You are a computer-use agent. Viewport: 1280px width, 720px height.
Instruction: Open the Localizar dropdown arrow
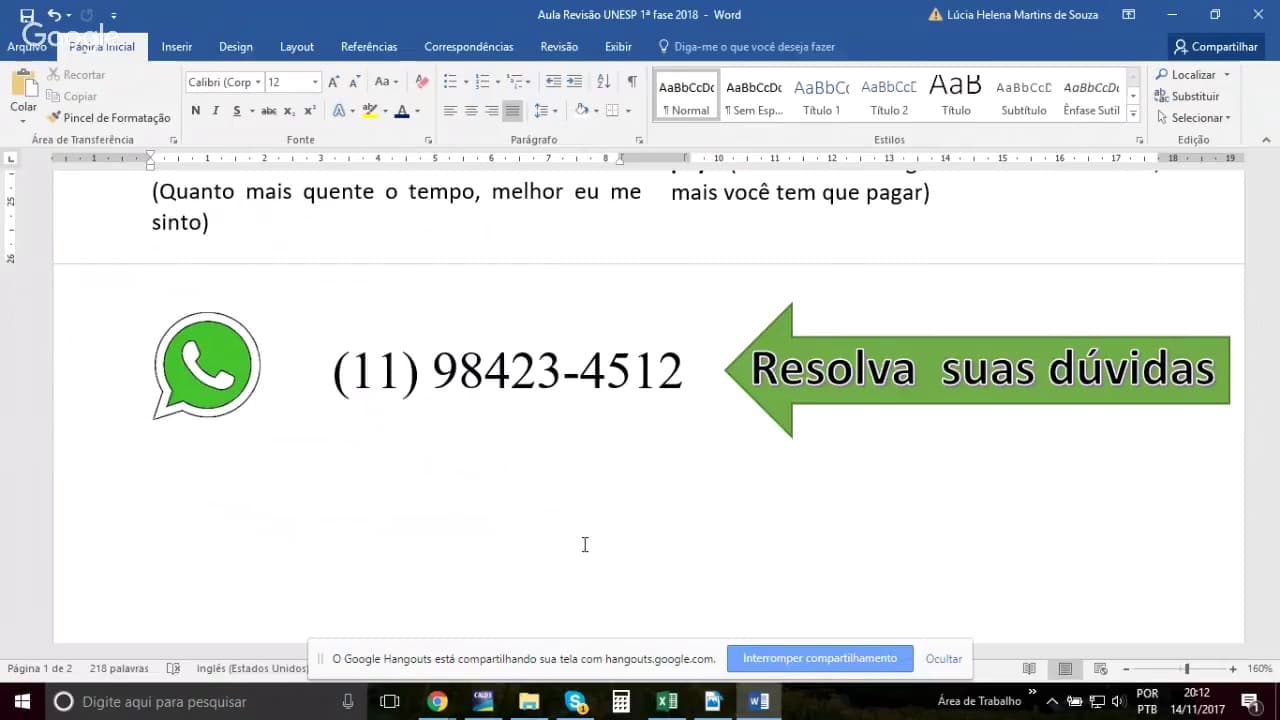click(1227, 75)
